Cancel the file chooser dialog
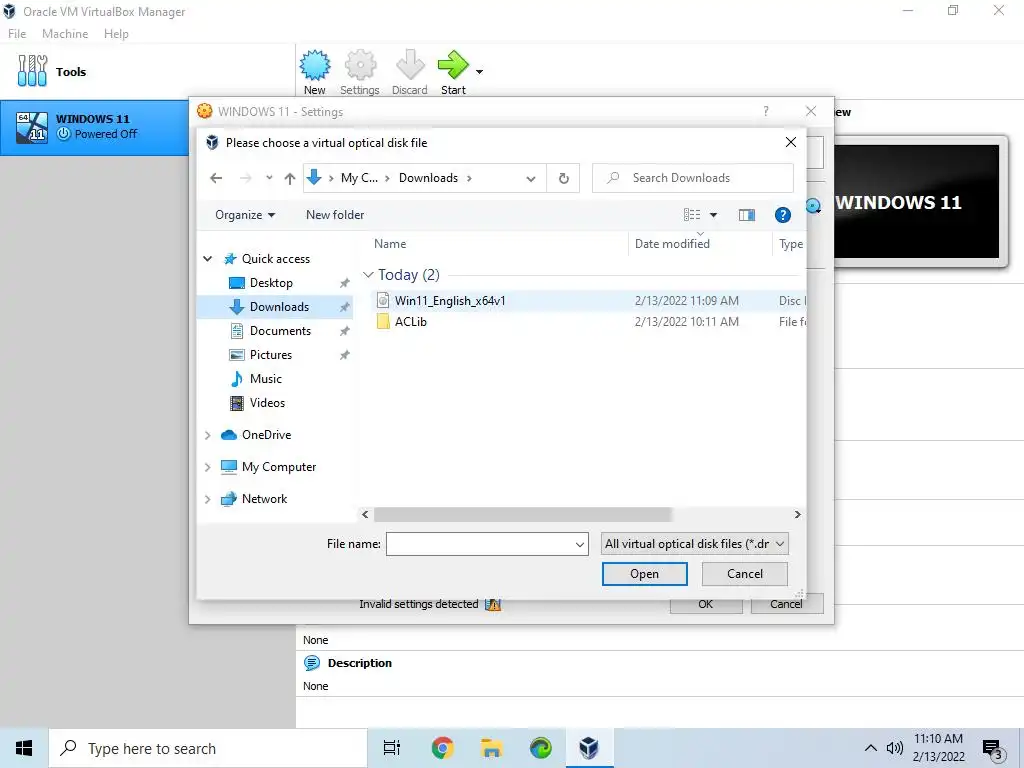This screenshot has width=1024, height=768. coord(744,574)
